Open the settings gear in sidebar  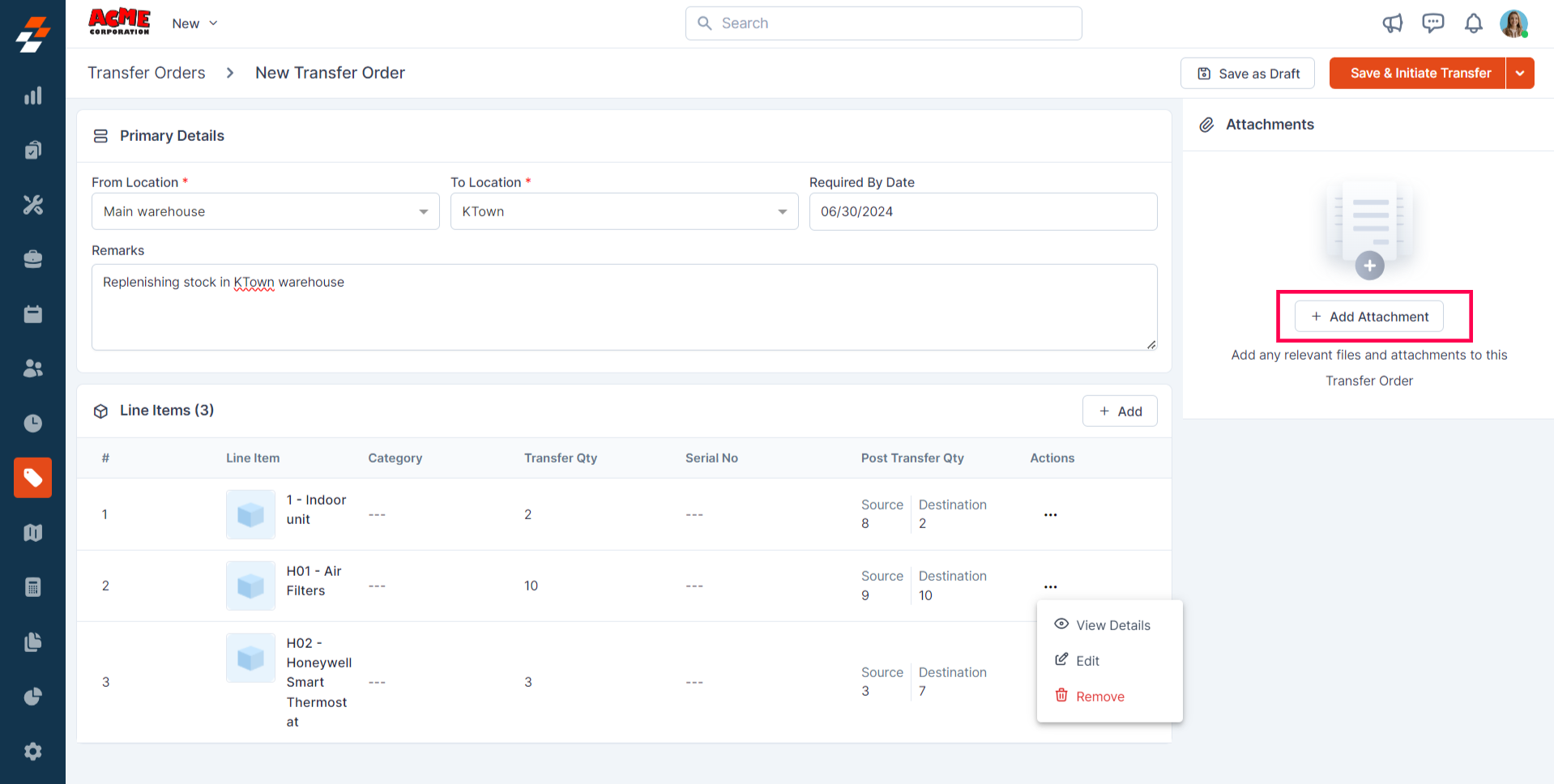32,752
